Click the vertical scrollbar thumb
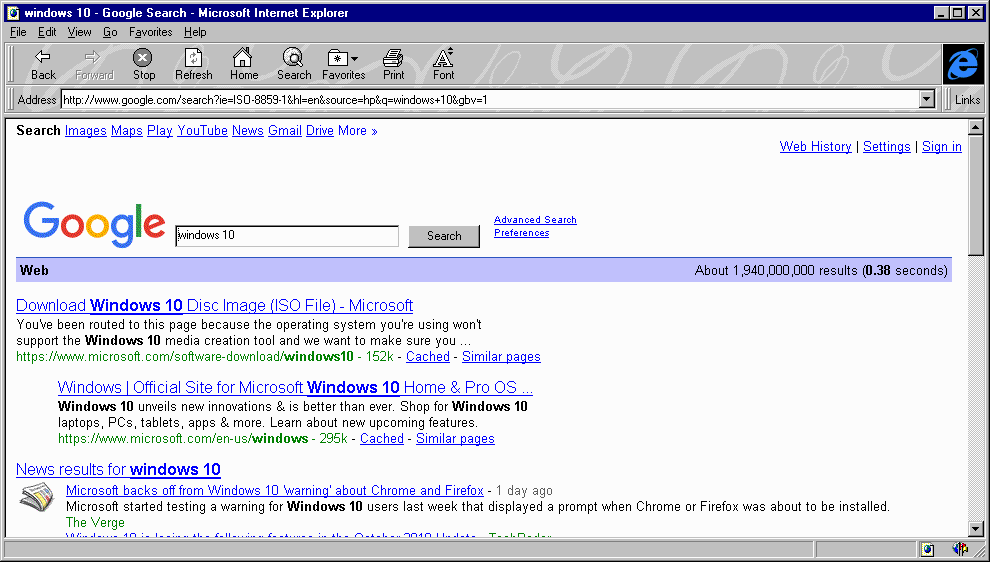This screenshot has height=562, width=990. pos(975,196)
